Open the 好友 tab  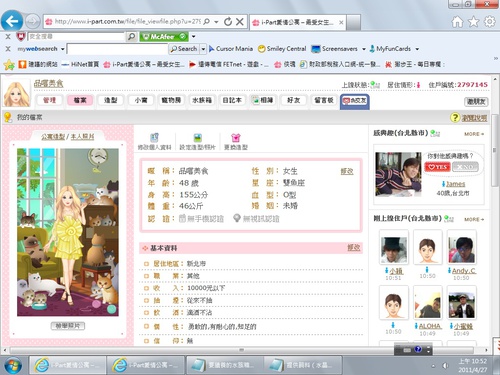(293, 100)
